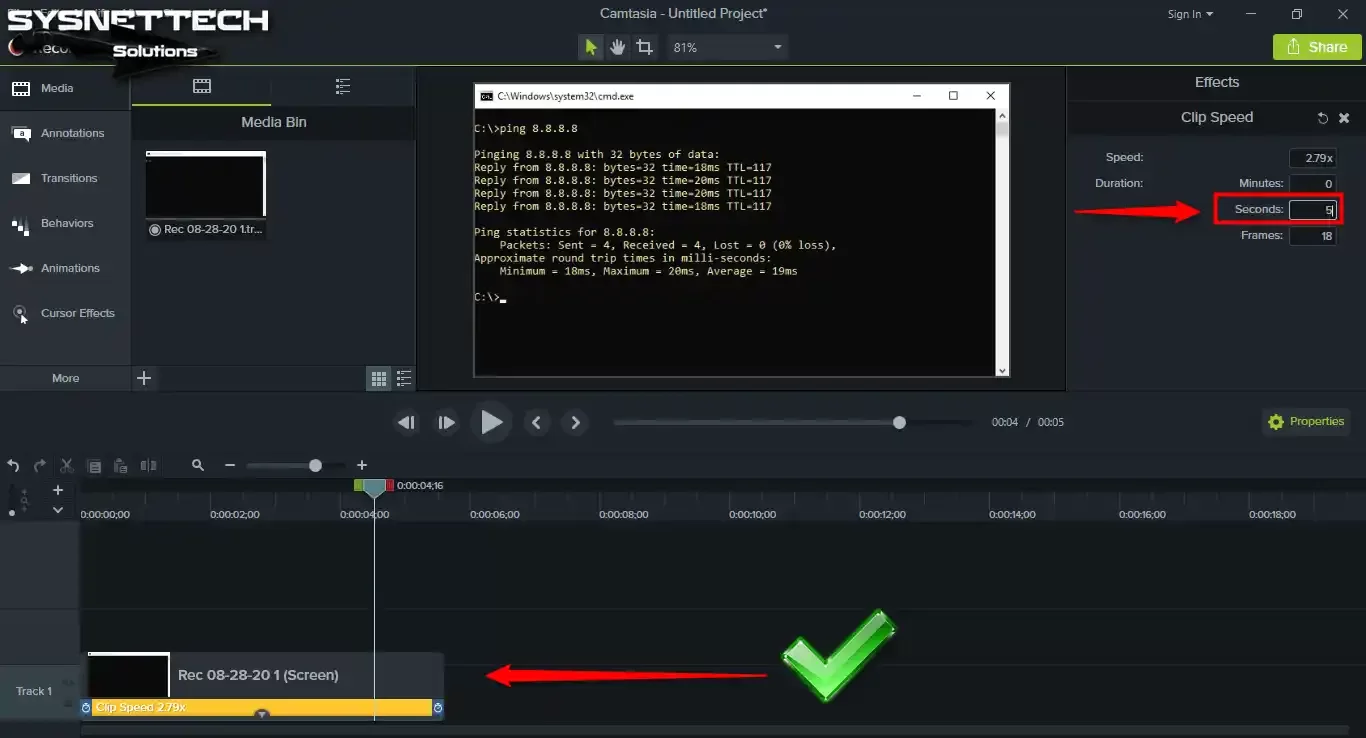Viewport: 1366px width, 738px height.
Task: Click the yellow Clip Speed 2.79x bar
Action: pyautogui.click(x=262, y=708)
